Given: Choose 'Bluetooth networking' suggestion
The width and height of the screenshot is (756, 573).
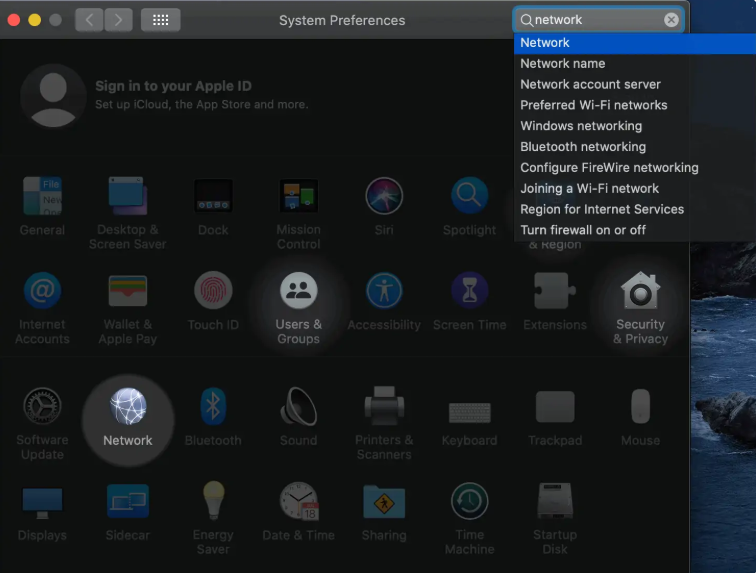Looking at the screenshot, I should (x=583, y=147).
